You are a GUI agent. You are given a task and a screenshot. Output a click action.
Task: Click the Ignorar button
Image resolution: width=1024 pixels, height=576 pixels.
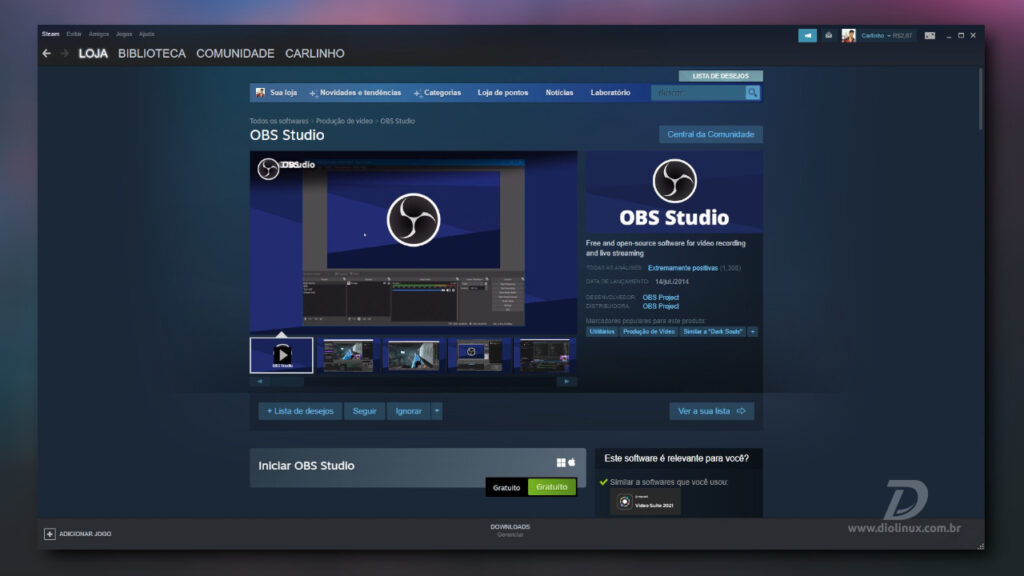[408, 411]
